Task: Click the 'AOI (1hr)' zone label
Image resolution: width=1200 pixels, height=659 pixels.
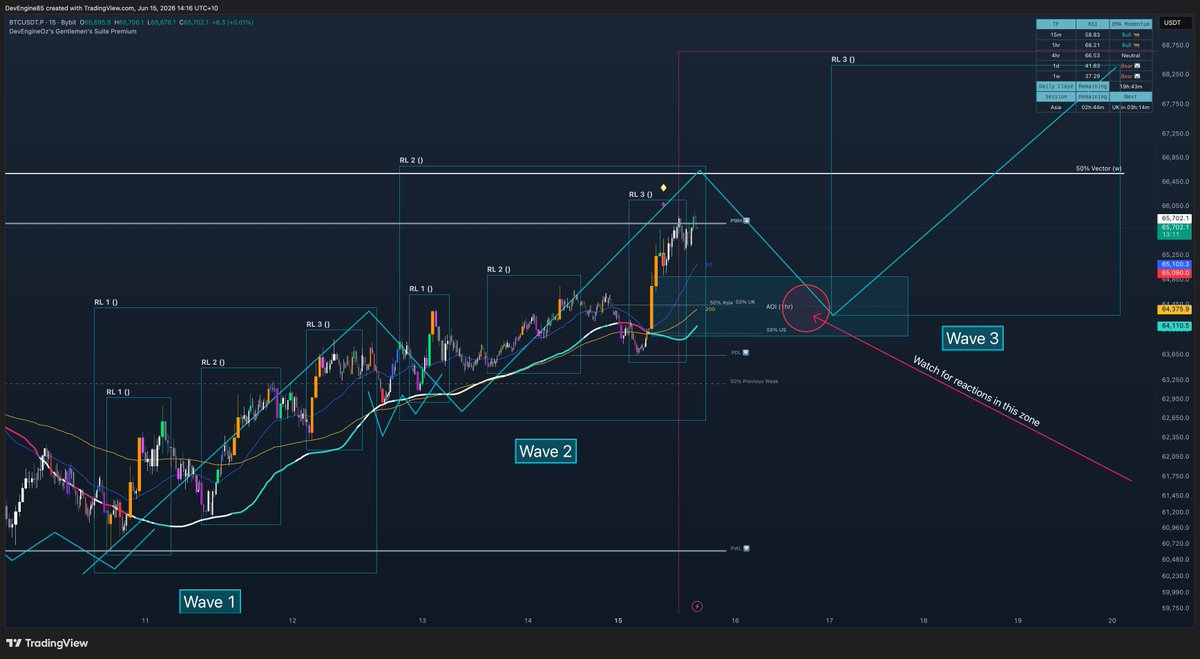Action: (779, 306)
